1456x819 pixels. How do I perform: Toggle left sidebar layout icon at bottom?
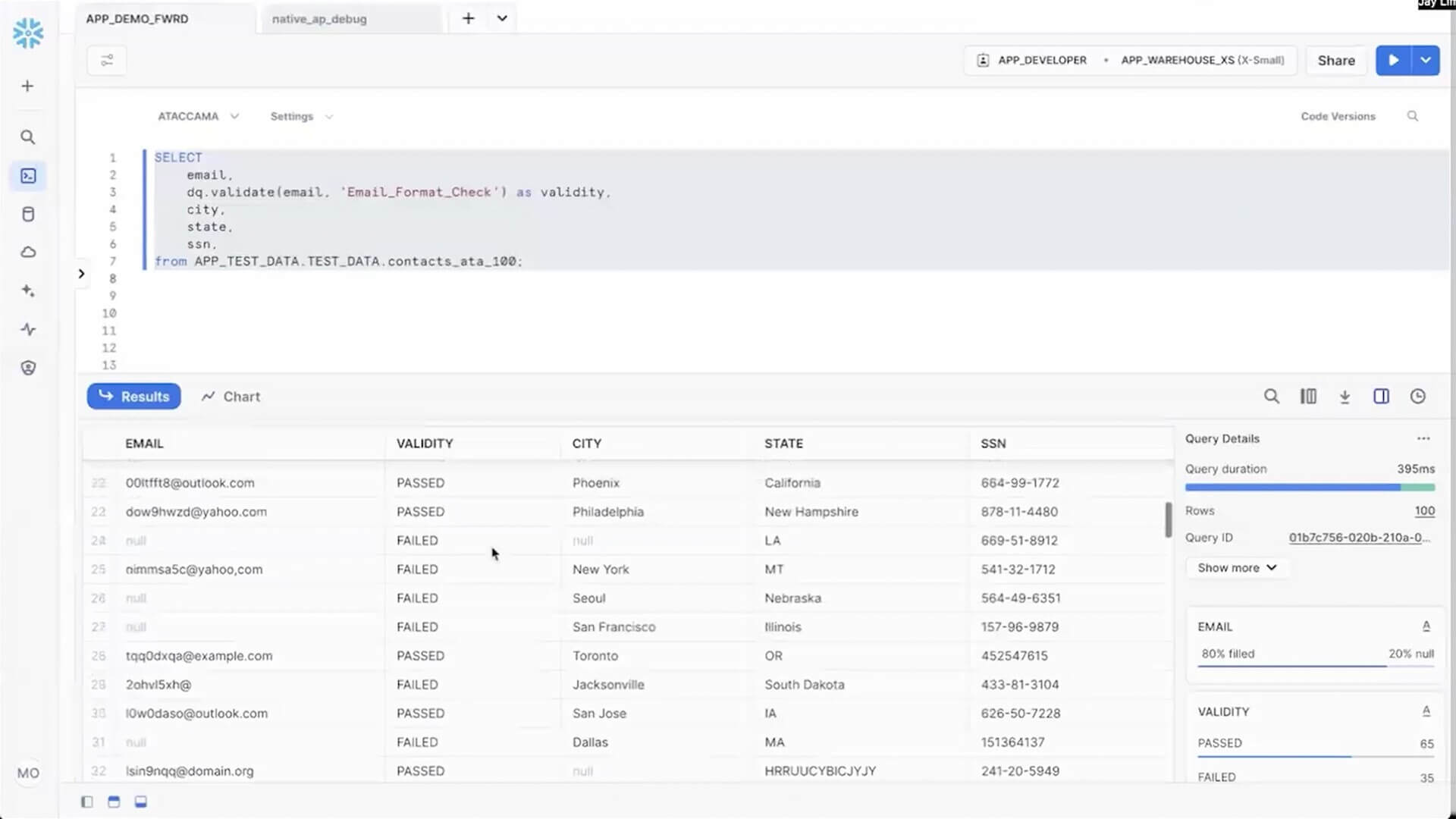(x=87, y=802)
